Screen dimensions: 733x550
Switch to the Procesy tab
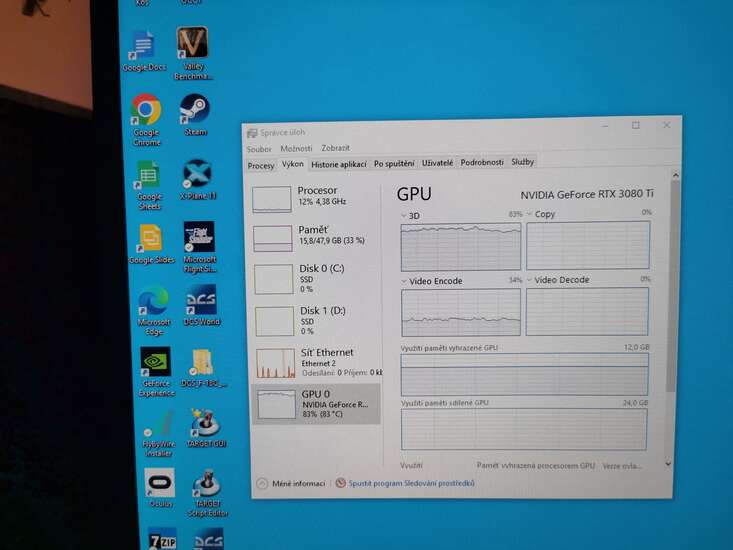point(261,165)
